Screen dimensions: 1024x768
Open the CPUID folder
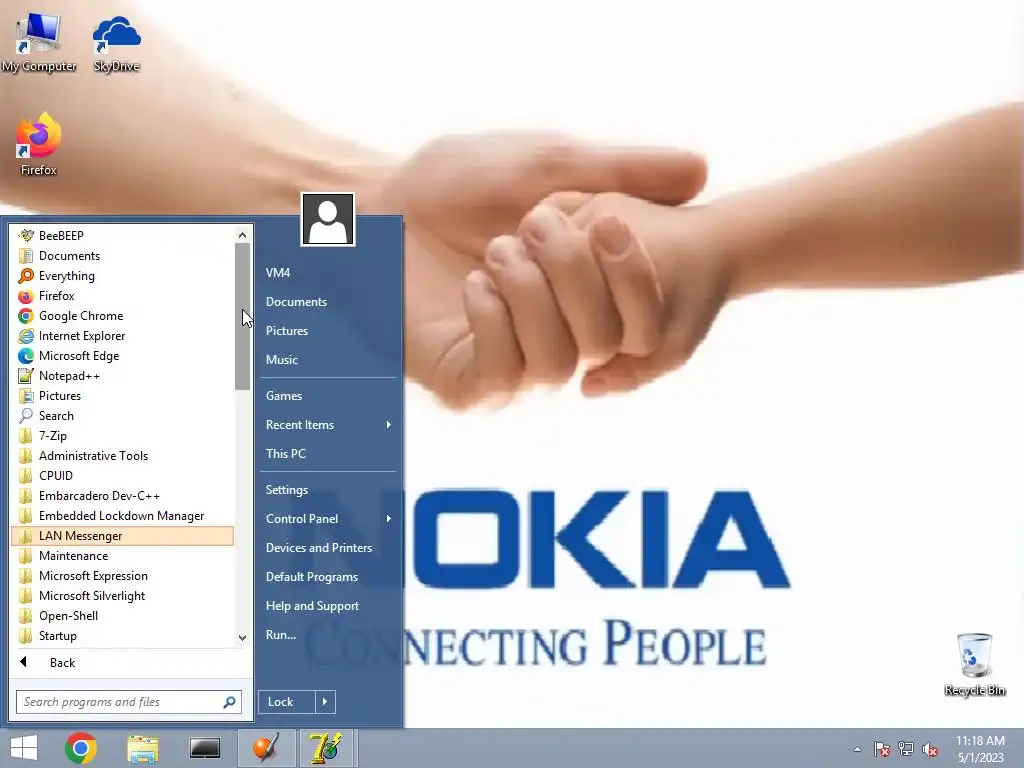[x=122, y=475]
